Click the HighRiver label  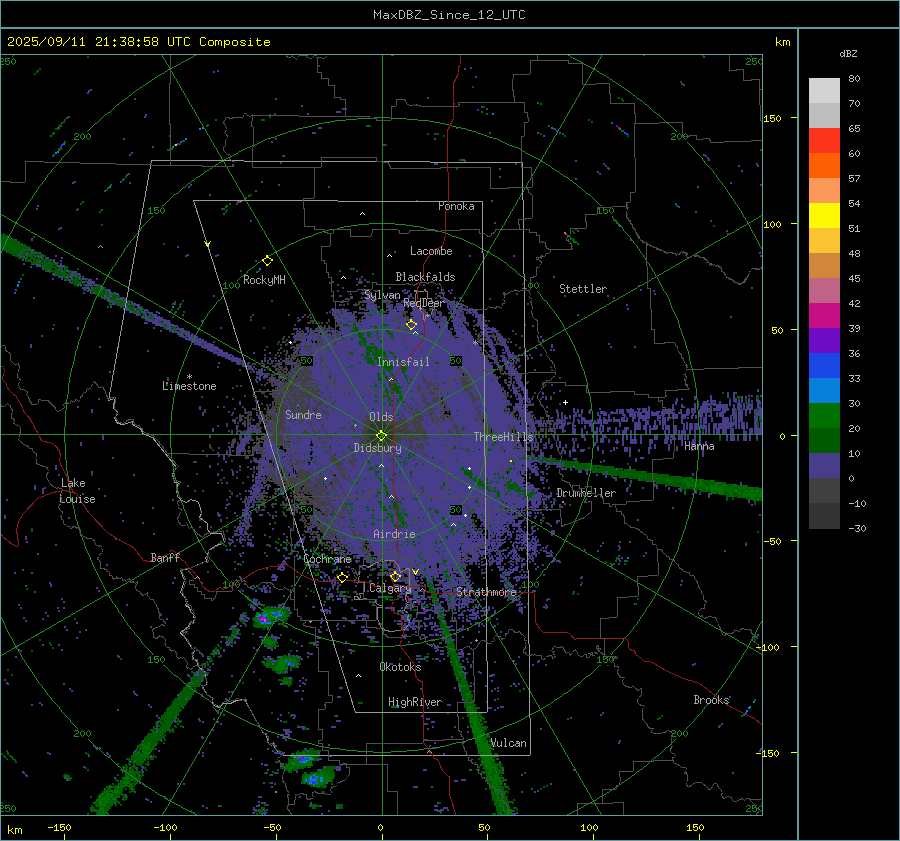coord(415,703)
